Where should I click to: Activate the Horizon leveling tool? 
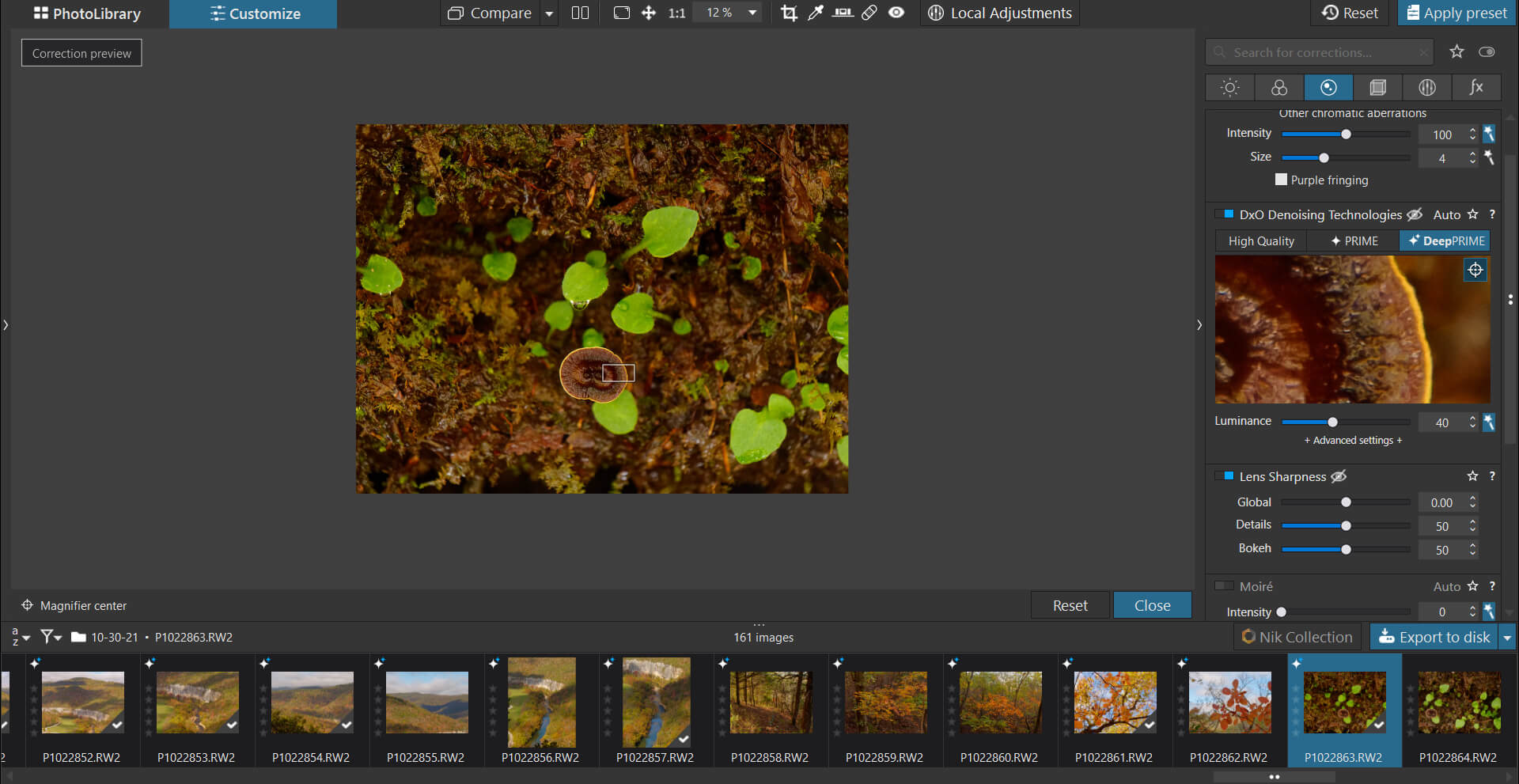pos(843,13)
